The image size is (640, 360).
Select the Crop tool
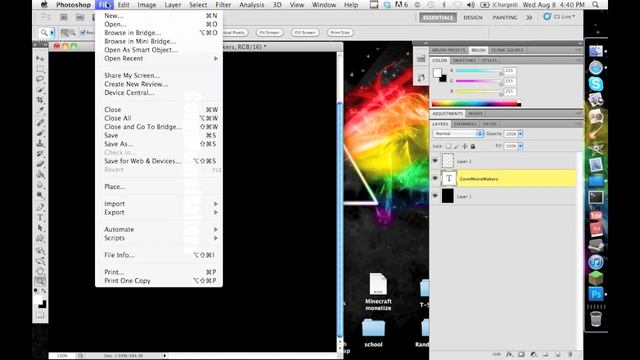(40, 100)
